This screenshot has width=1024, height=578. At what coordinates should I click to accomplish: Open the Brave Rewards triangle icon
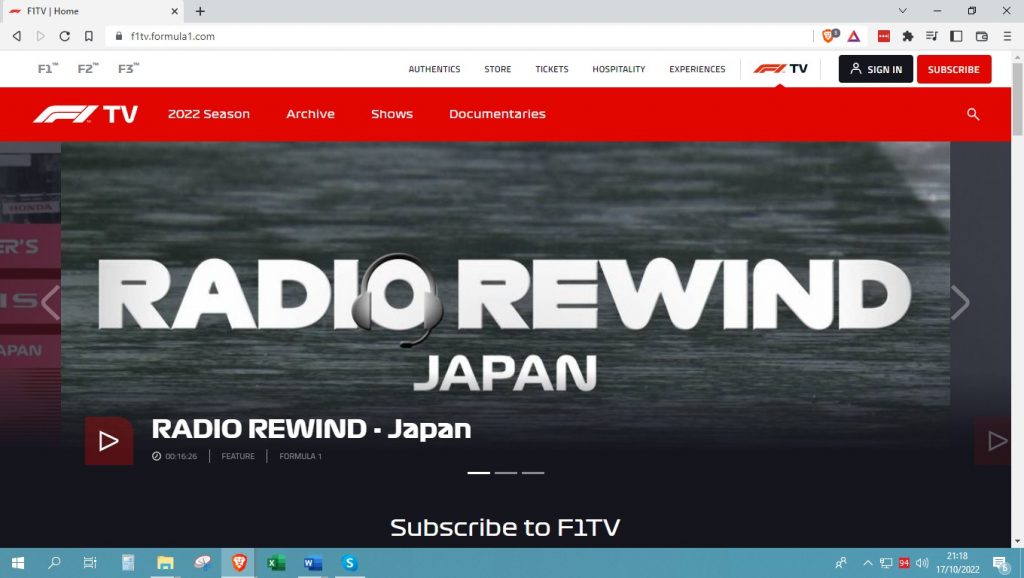tap(854, 35)
